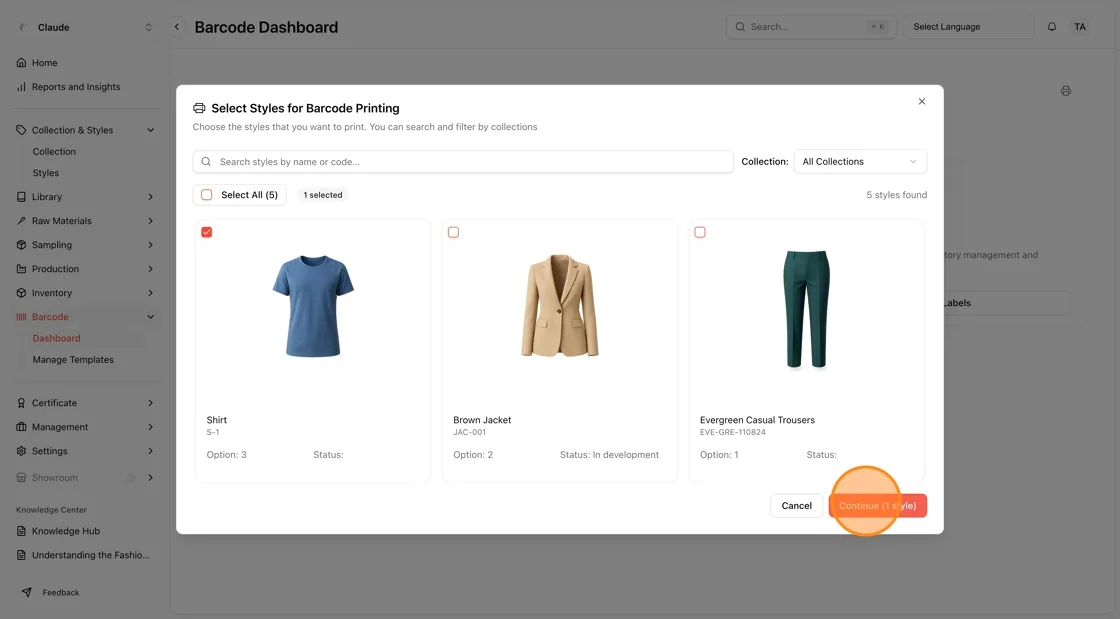Viewport: 1120px width, 619px height.
Task: Click the Management briefcase icon
Action: tap(21, 427)
